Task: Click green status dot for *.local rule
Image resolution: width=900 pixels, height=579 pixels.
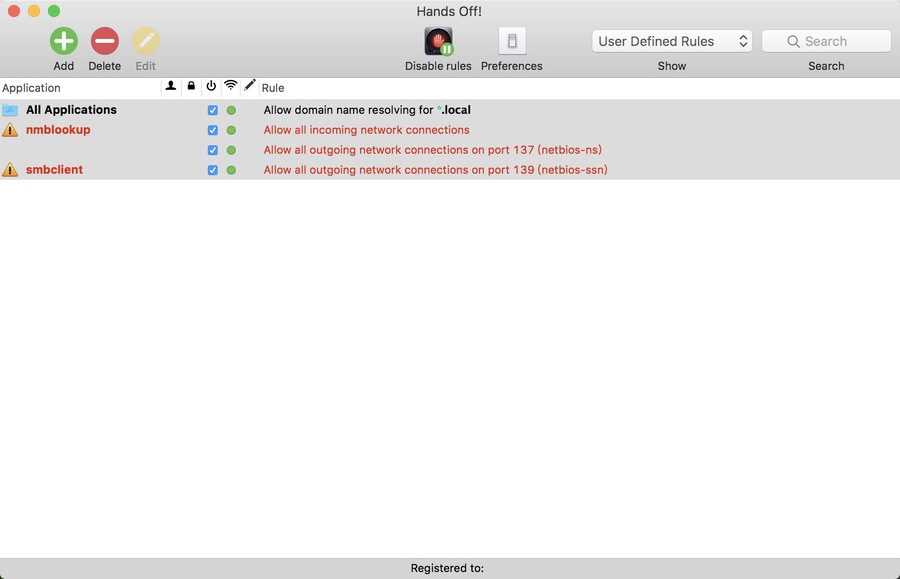Action: pos(231,110)
